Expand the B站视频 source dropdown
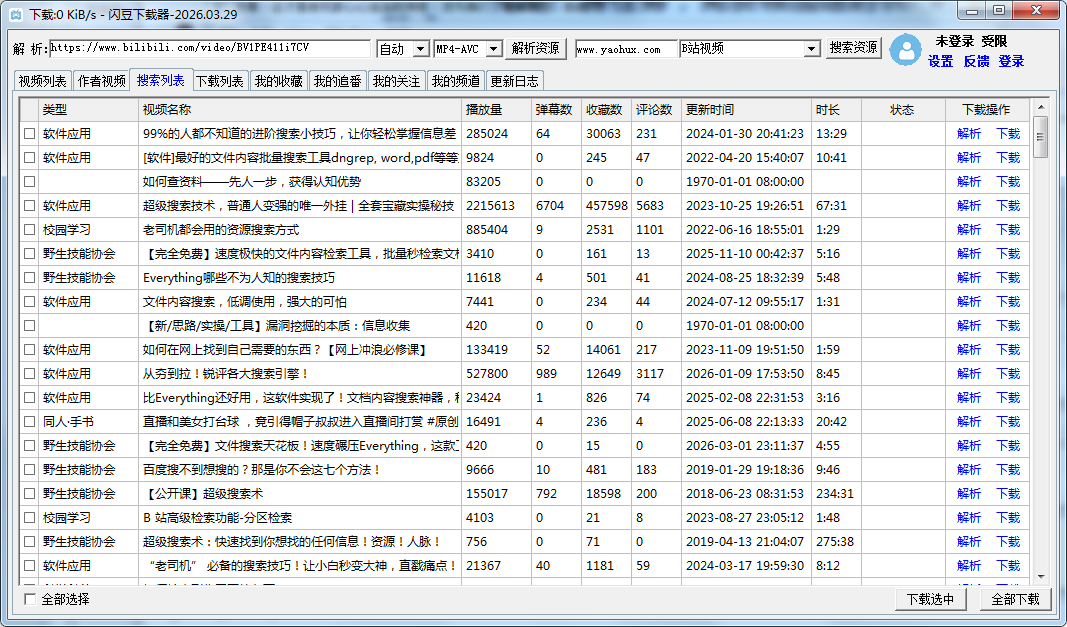Viewport: 1067px width, 627px height. pyautogui.click(x=811, y=49)
